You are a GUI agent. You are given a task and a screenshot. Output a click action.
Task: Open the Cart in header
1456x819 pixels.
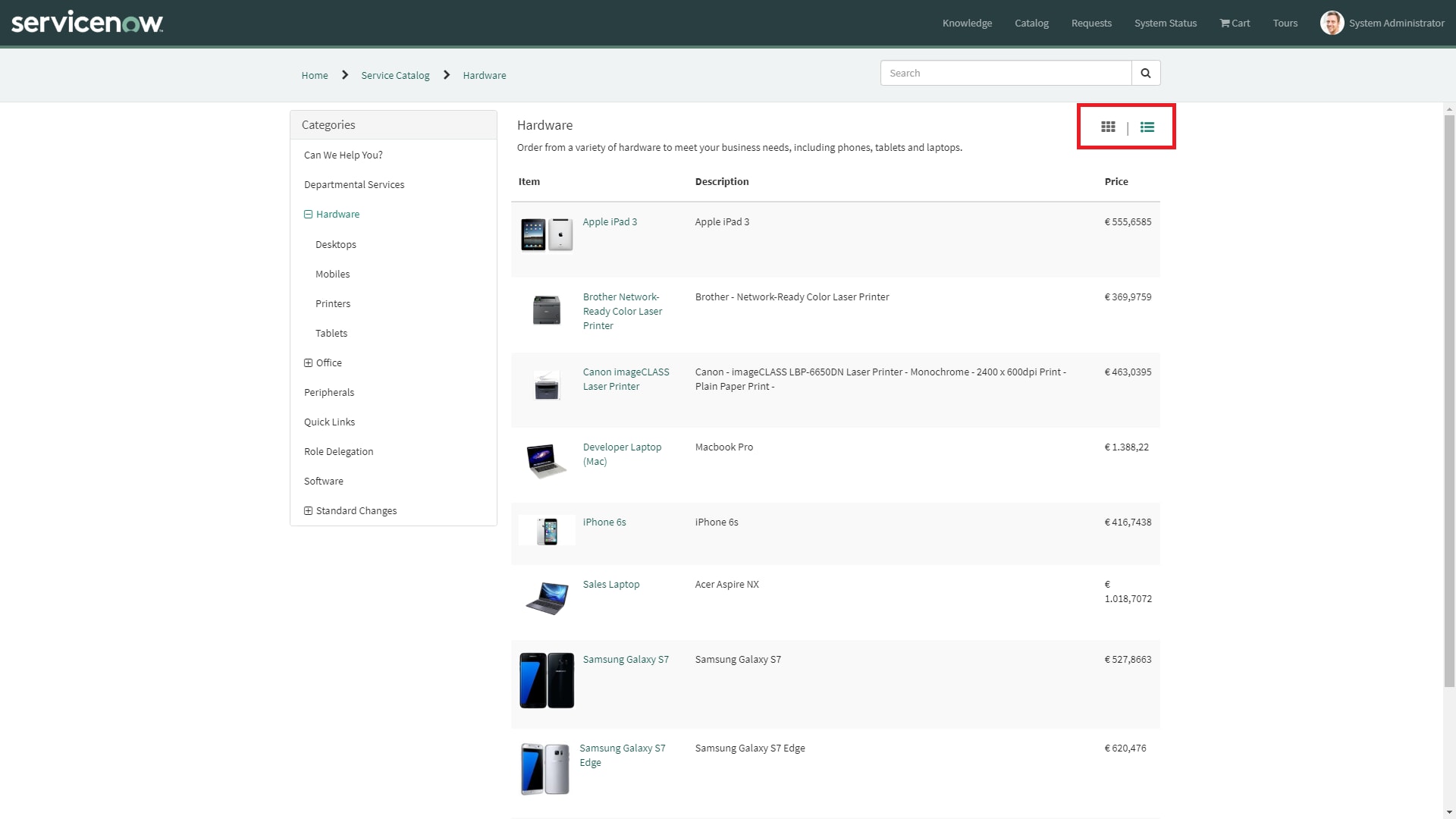coord(1235,23)
